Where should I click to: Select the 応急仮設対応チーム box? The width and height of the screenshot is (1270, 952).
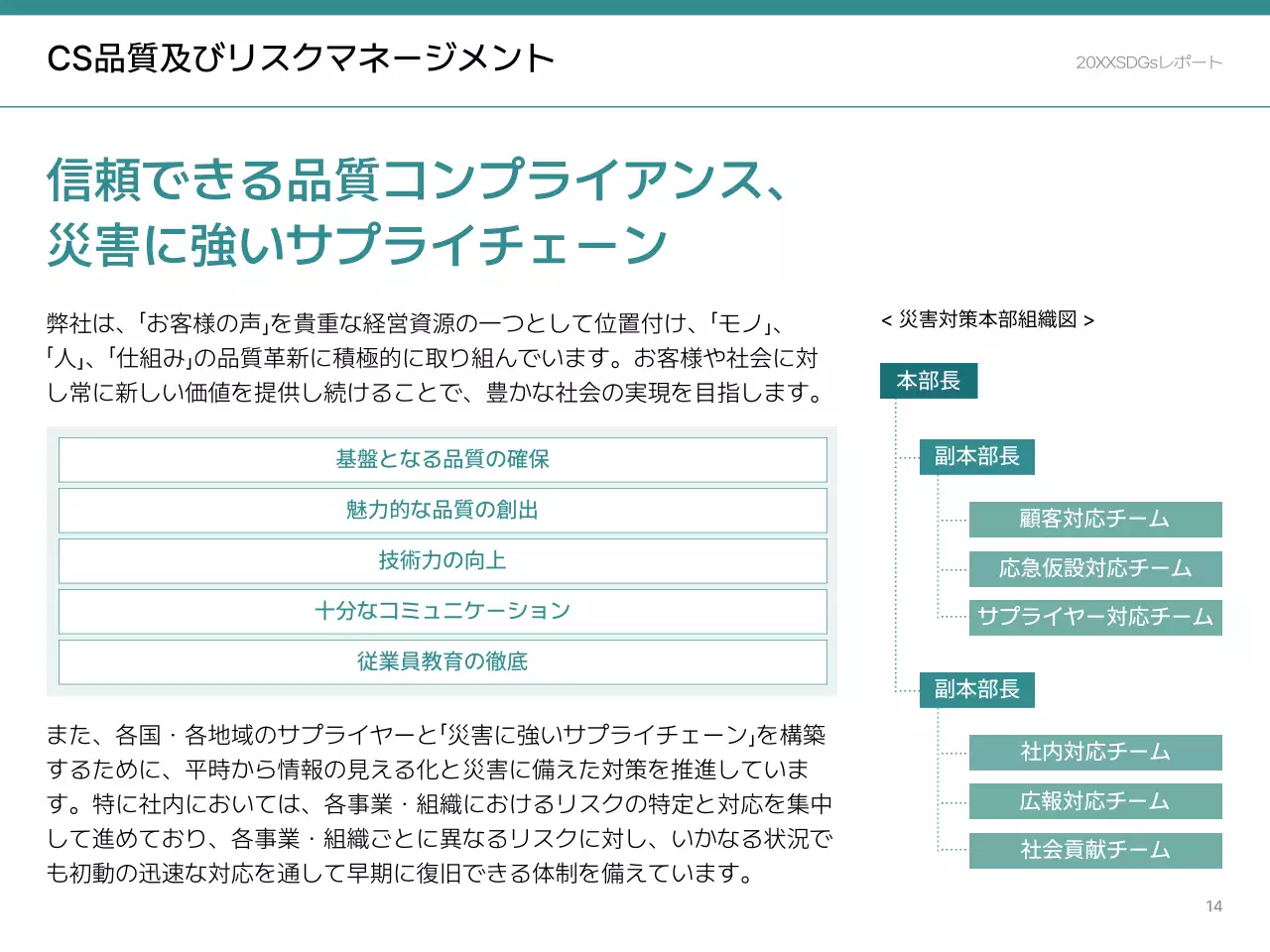[1094, 568]
